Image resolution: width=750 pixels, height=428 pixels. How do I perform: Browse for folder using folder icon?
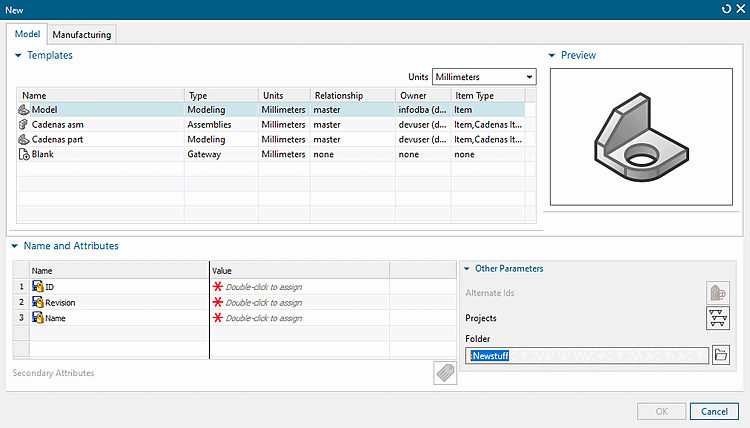(722, 355)
